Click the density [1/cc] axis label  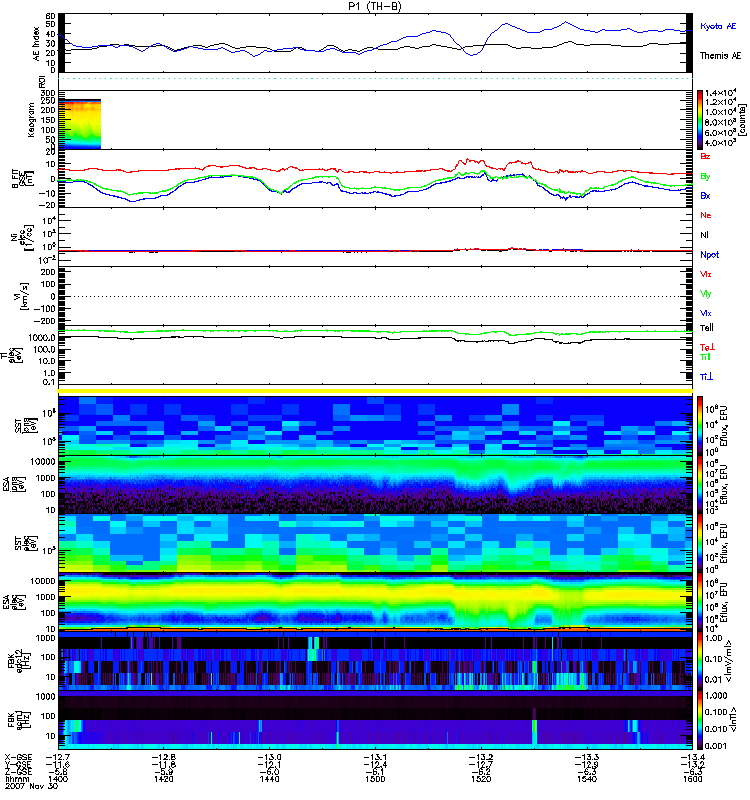pos(23,238)
